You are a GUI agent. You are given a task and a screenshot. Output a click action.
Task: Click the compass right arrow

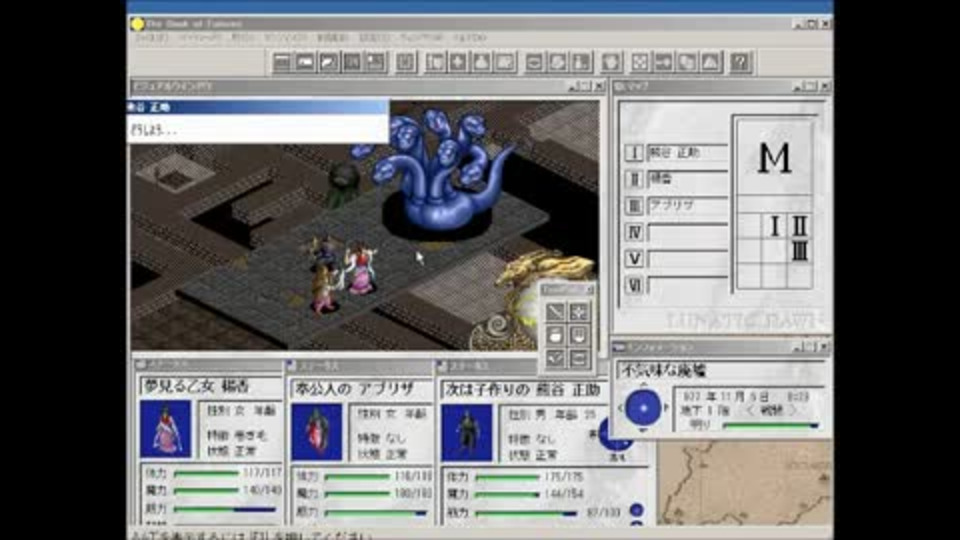(x=667, y=407)
